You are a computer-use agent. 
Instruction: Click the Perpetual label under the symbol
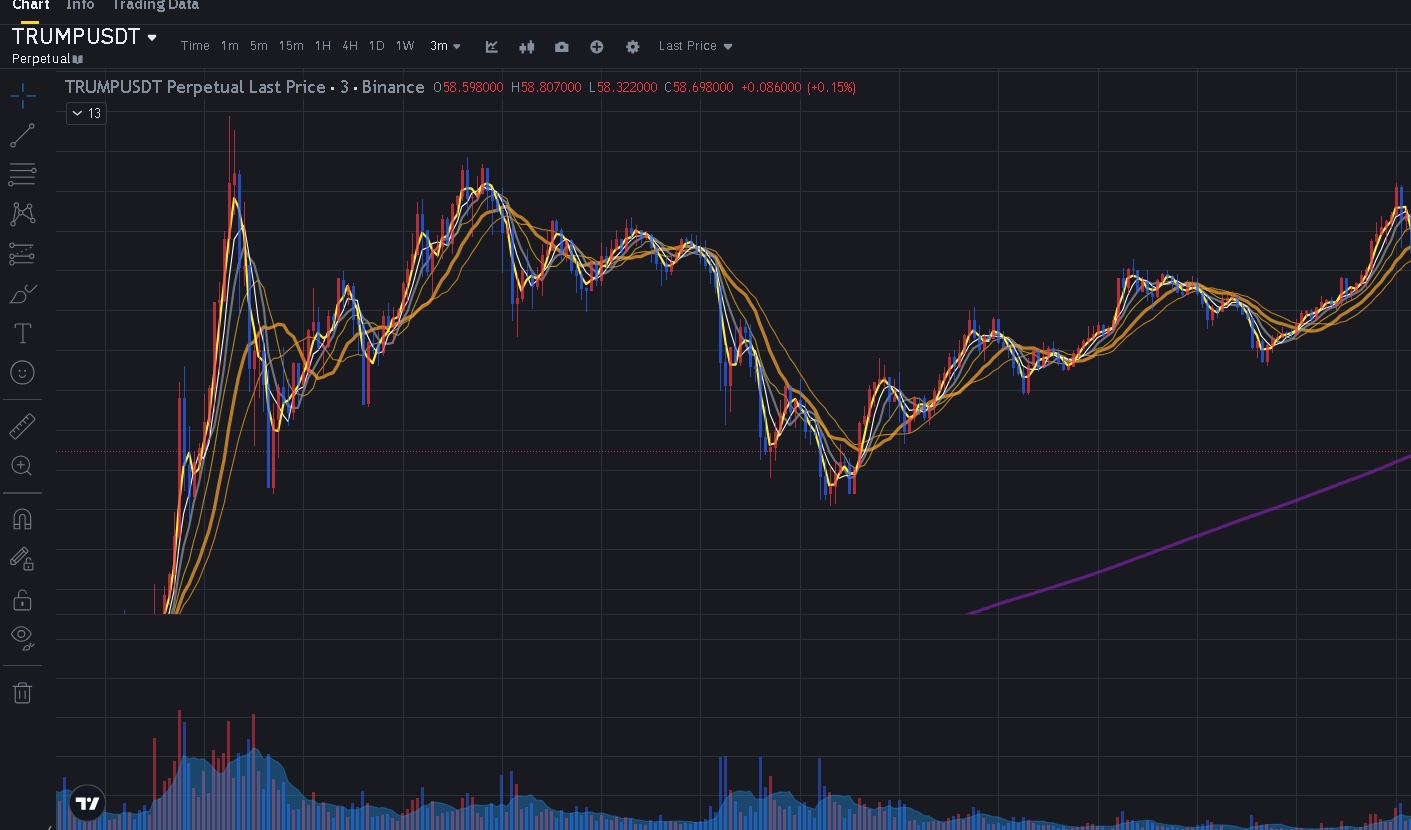click(41, 59)
